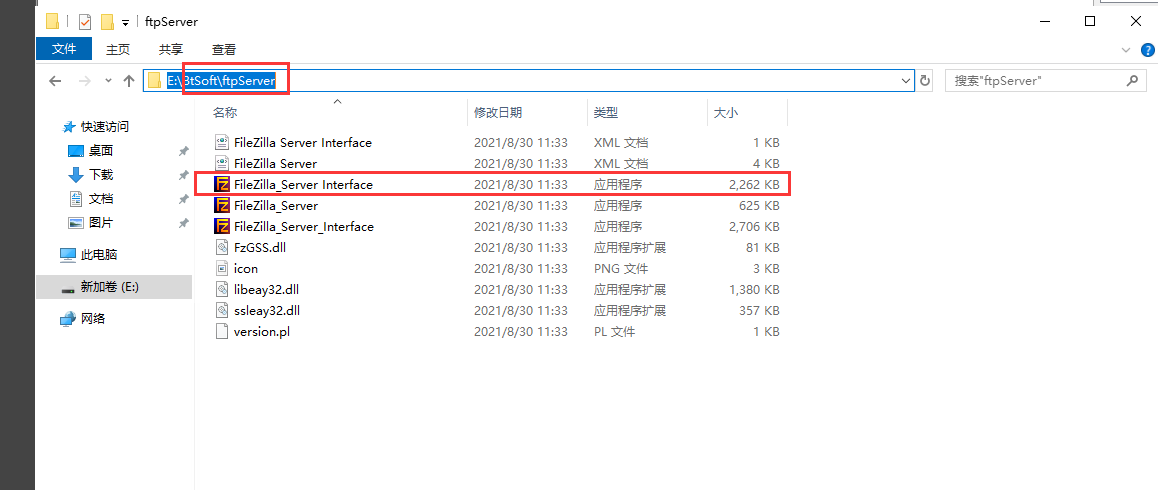Refresh the ftpServer folder view
The width and height of the screenshot is (1158, 490).
pyautogui.click(x=925, y=81)
